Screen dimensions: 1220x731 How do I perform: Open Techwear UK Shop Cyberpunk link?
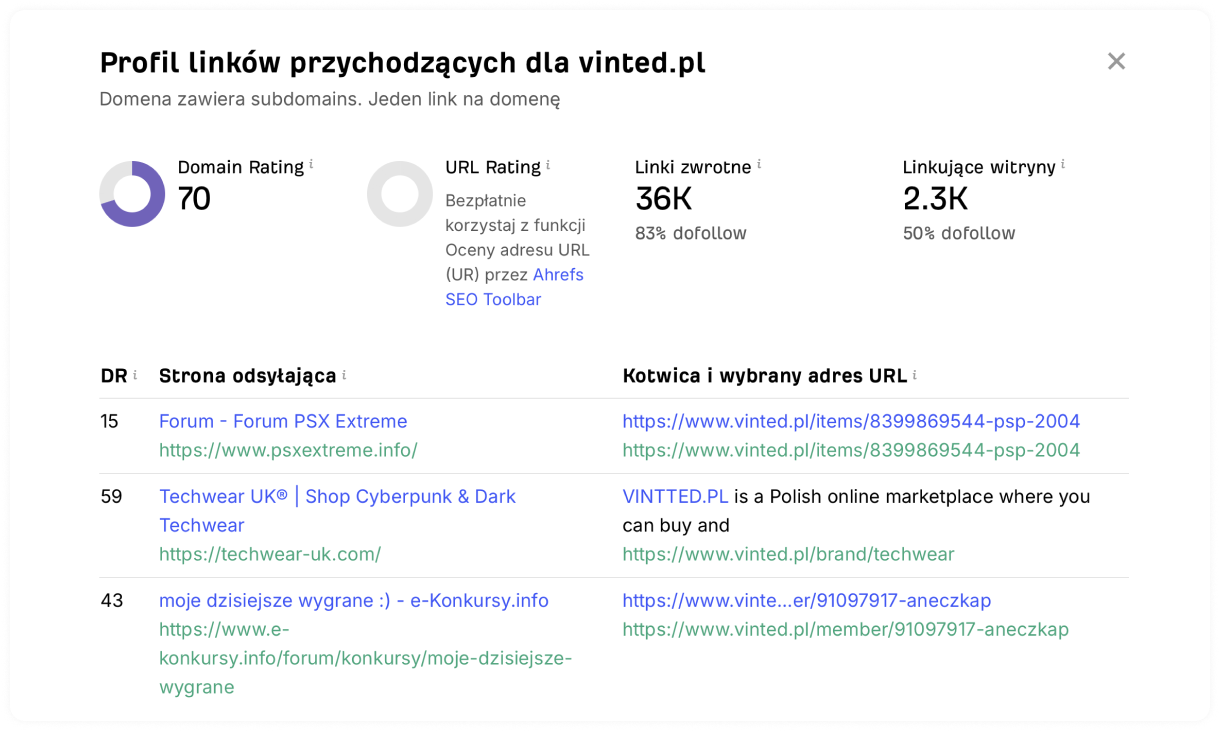pyautogui.click(x=337, y=510)
